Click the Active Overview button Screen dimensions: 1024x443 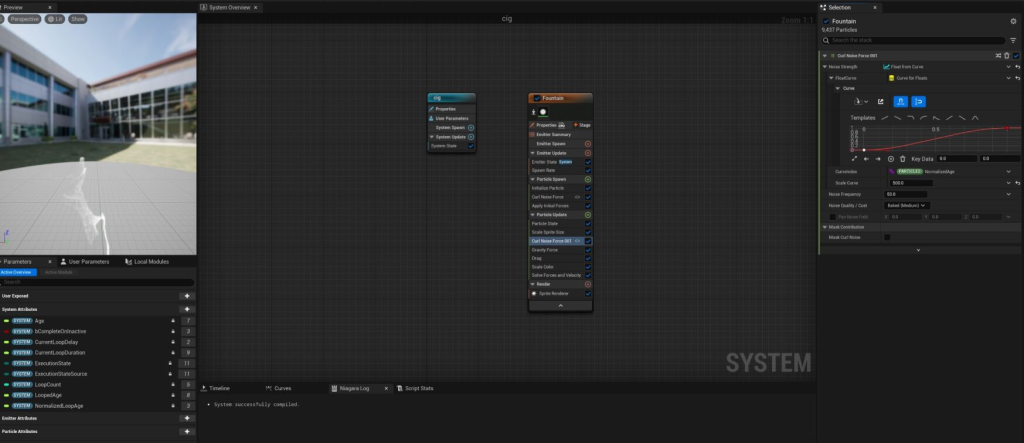(x=18, y=272)
